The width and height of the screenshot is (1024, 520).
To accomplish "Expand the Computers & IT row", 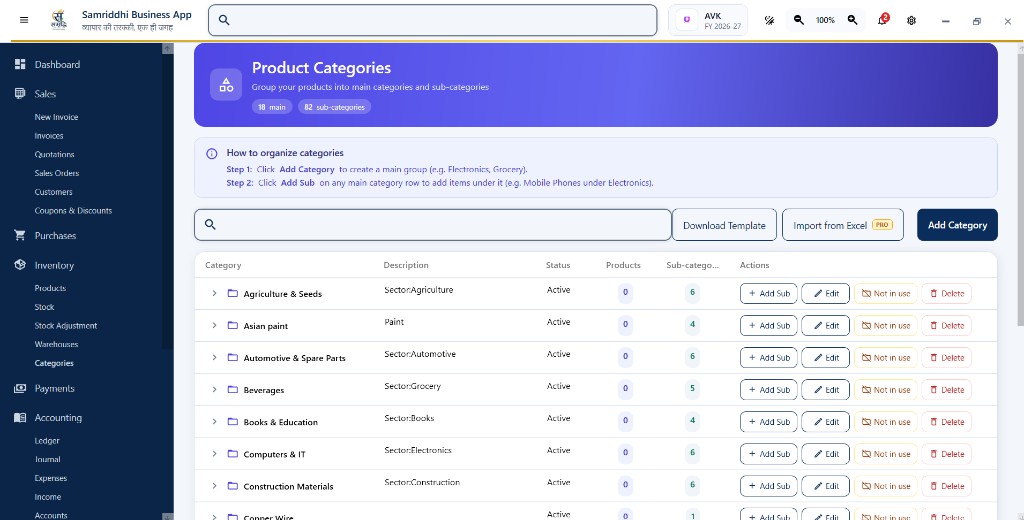I will pos(214,453).
